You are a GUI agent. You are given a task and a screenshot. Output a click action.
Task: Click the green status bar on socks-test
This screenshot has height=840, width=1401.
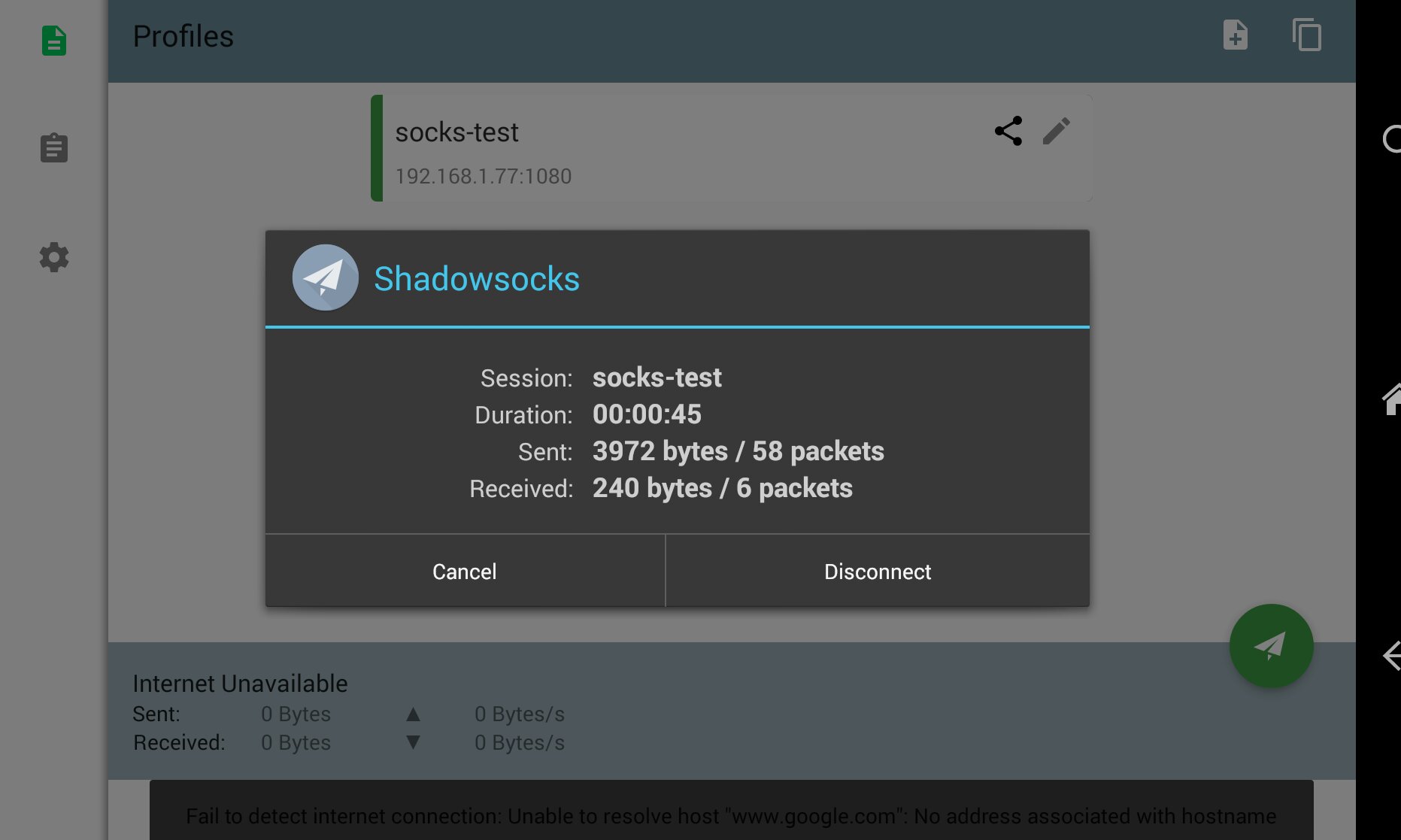coord(376,147)
